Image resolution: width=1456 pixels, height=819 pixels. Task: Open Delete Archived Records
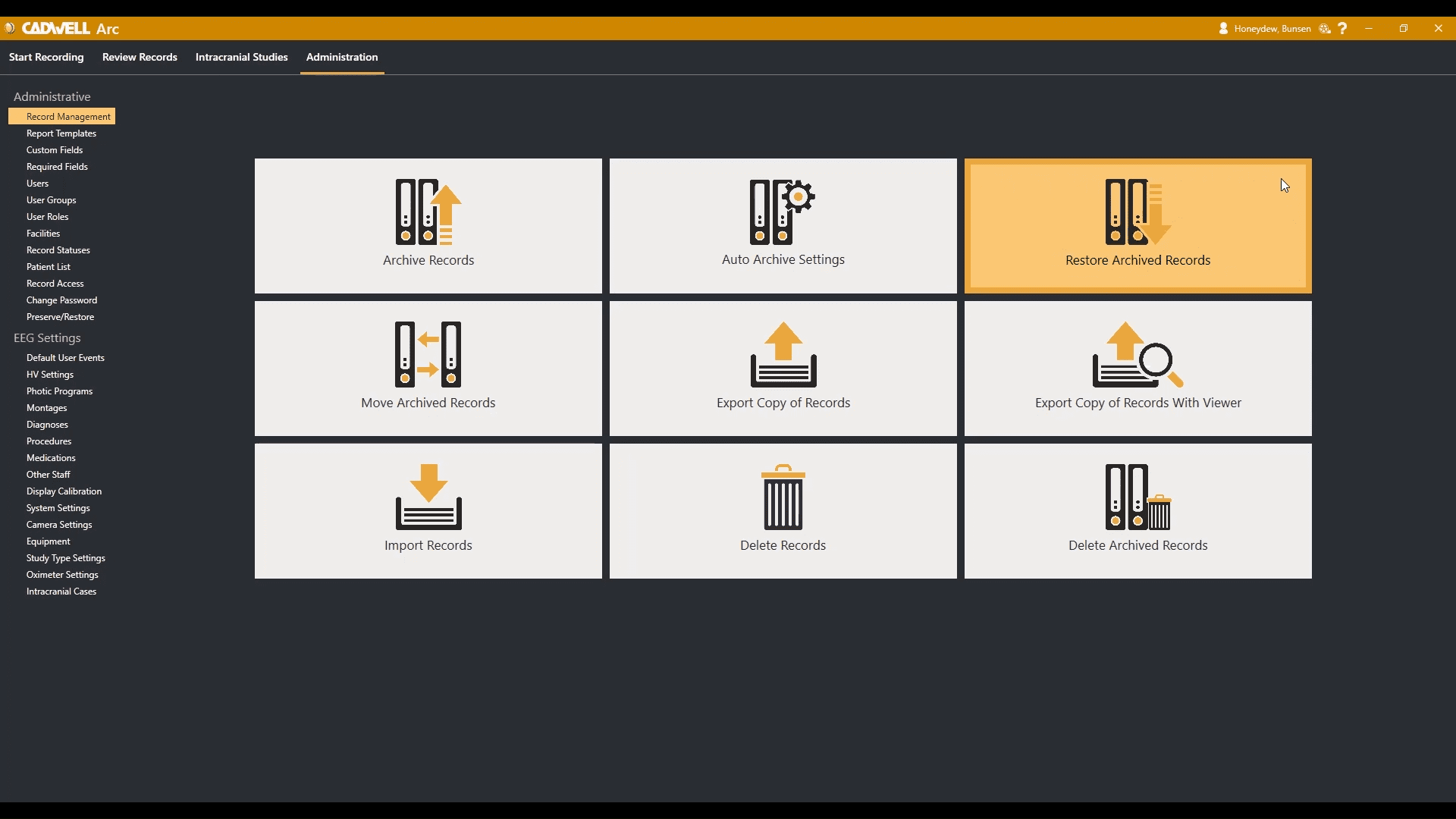click(1137, 510)
